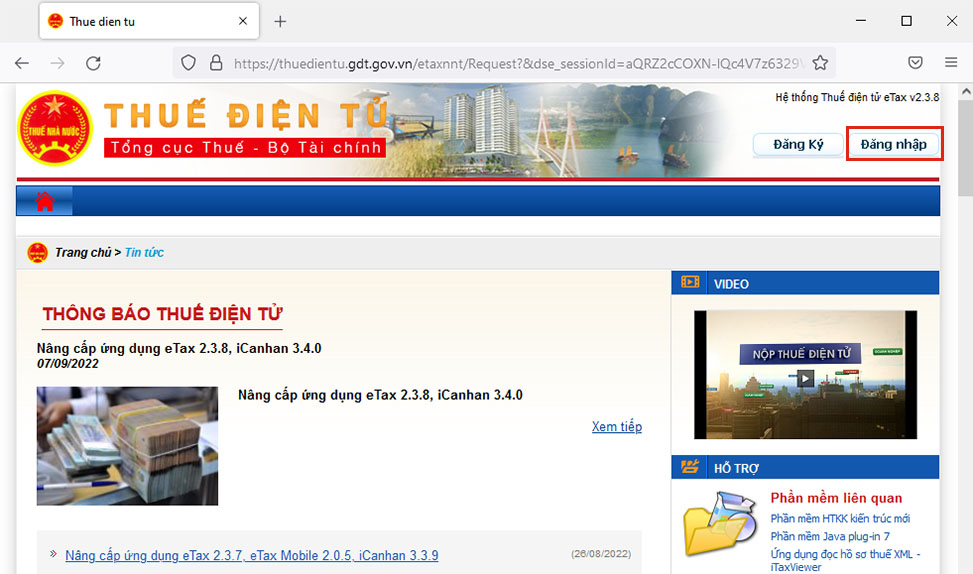Close the Thue dien tu tab
973x574 pixels.
(243, 21)
